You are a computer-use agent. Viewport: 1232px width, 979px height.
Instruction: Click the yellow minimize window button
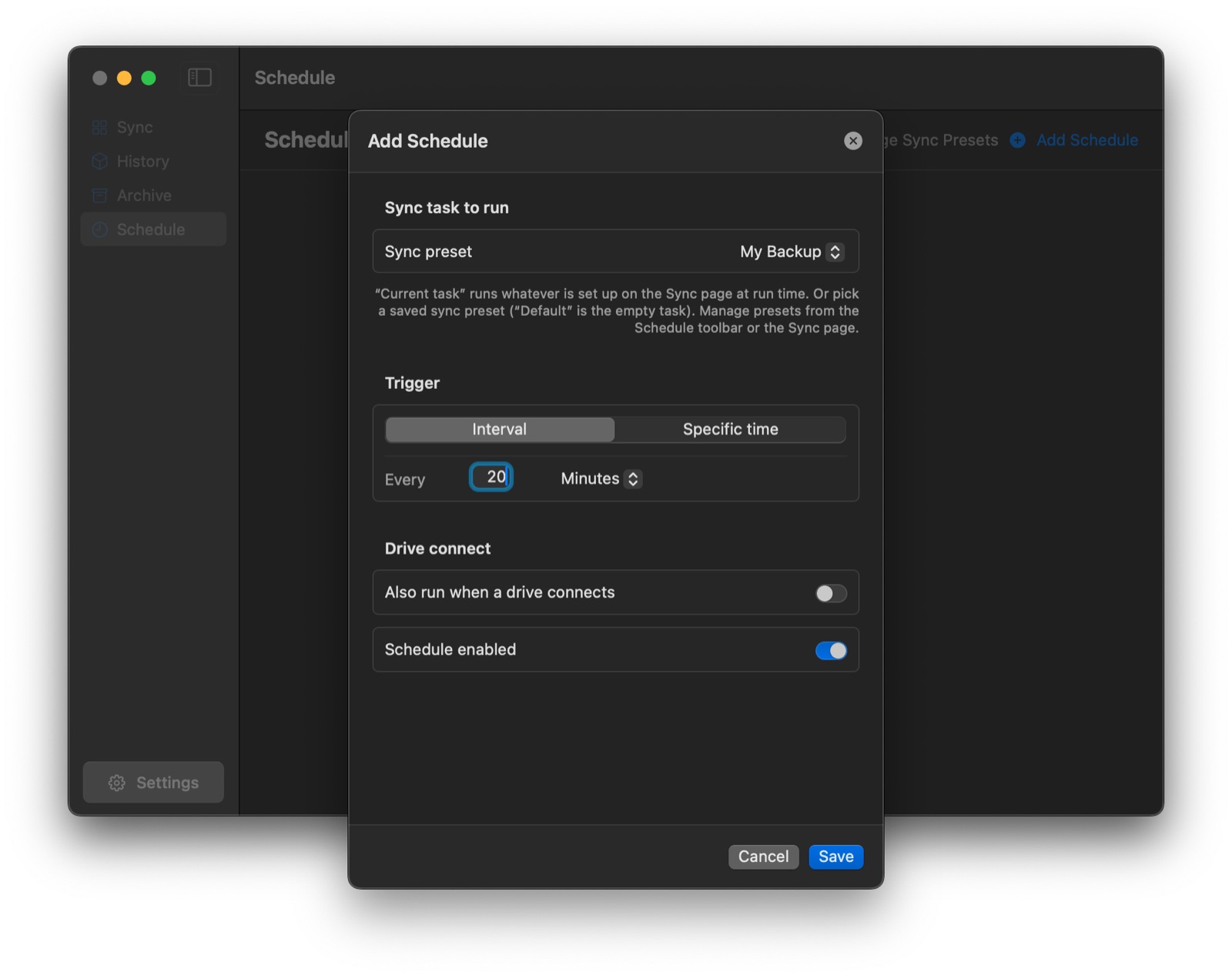point(124,78)
